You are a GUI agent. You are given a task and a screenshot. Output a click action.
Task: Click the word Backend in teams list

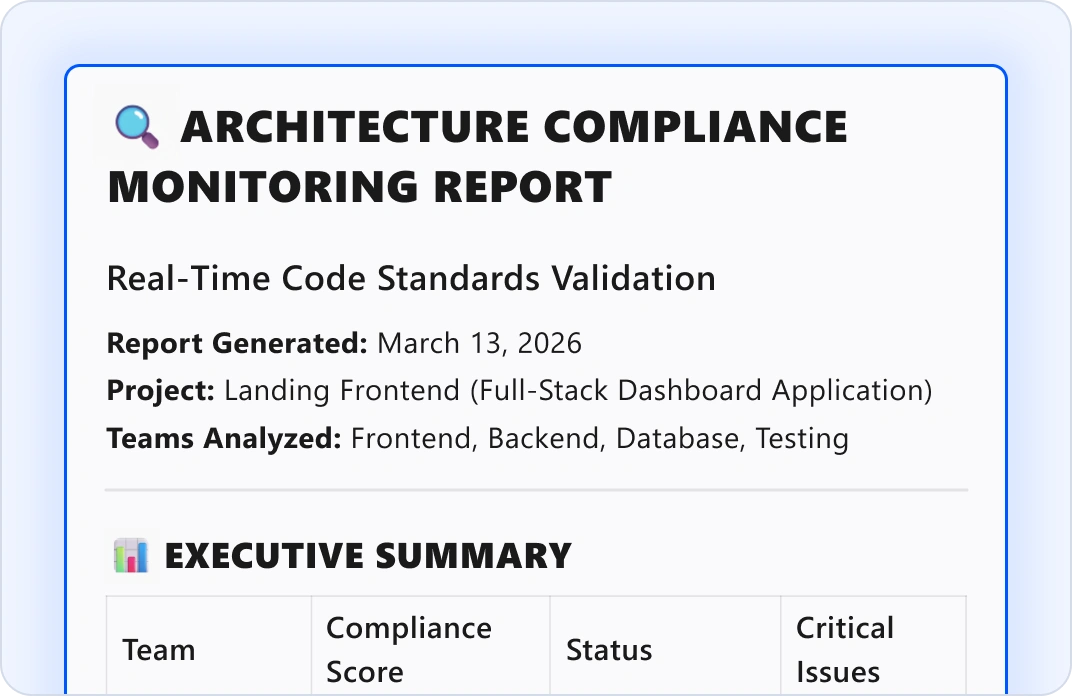[x=546, y=439]
